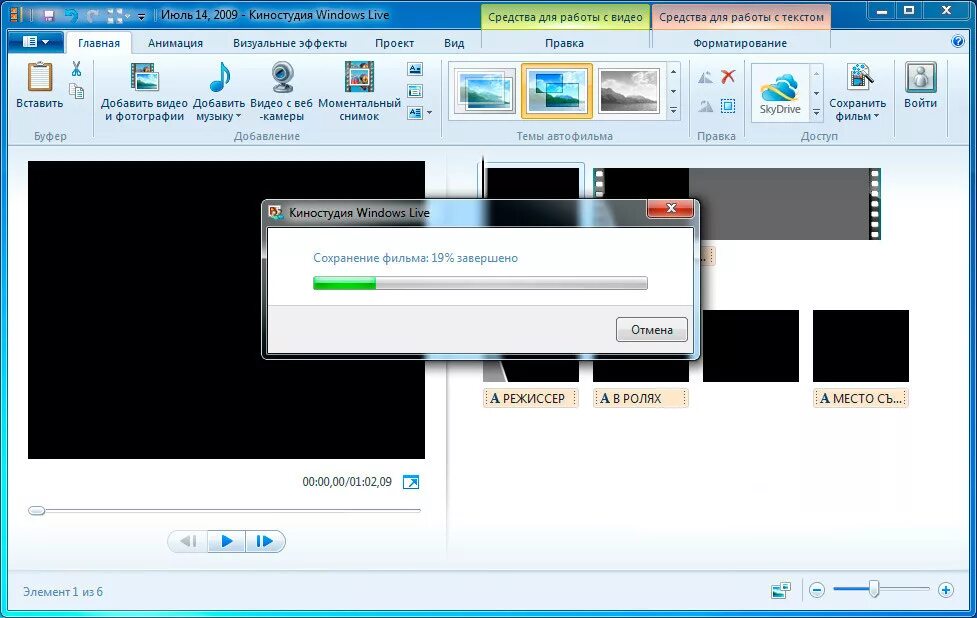This screenshot has width=977, height=618.
Task: Click the help question mark icon
Action: pos(958,42)
